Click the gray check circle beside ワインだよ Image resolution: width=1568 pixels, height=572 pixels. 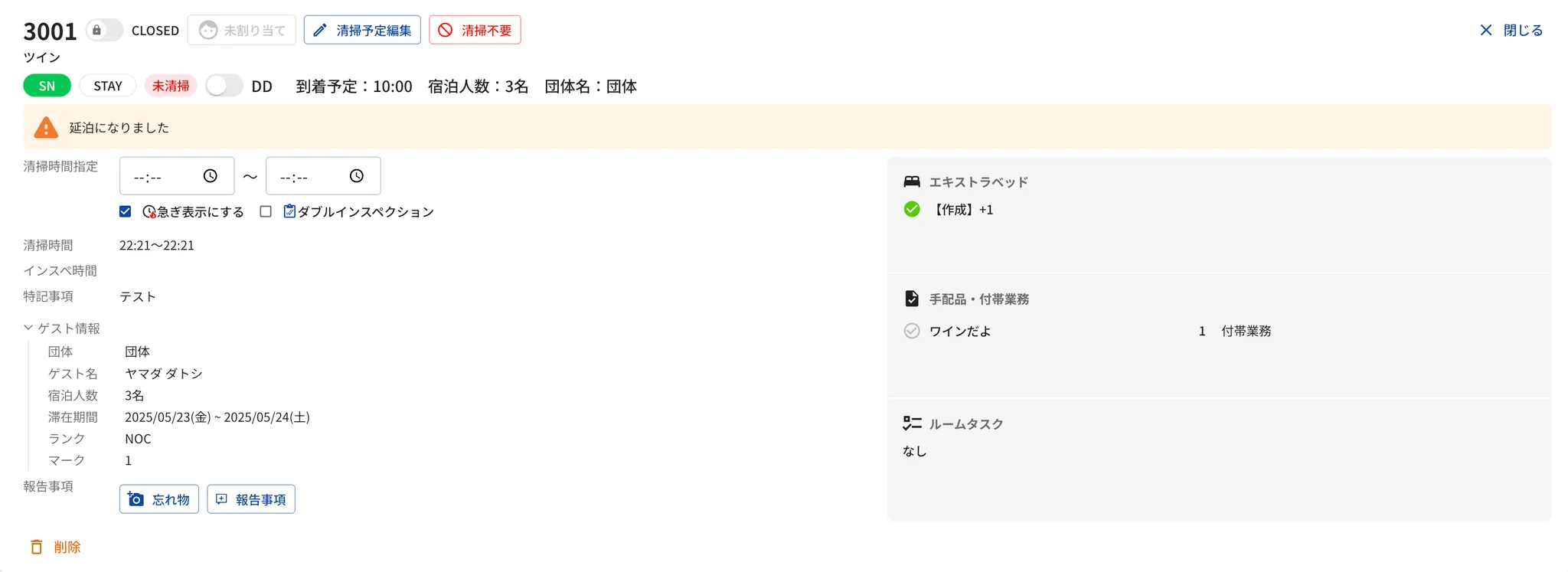(911, 331)
